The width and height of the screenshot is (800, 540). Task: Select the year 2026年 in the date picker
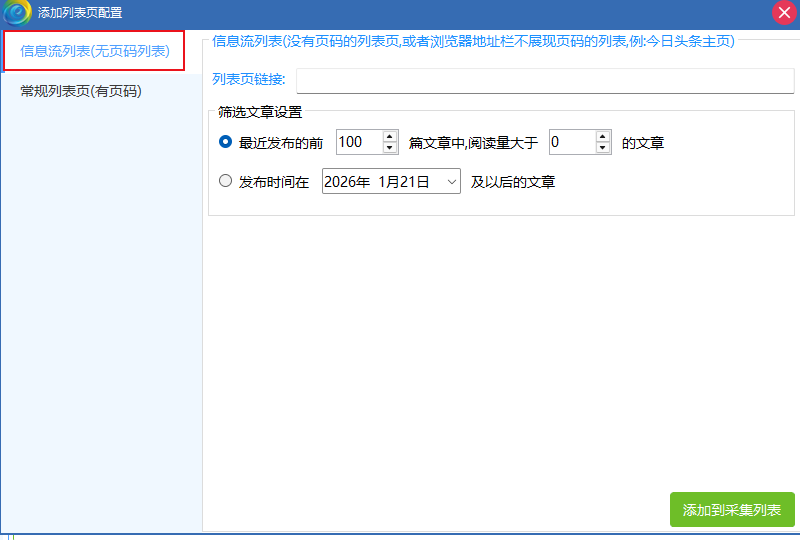[x=346, y=182]
